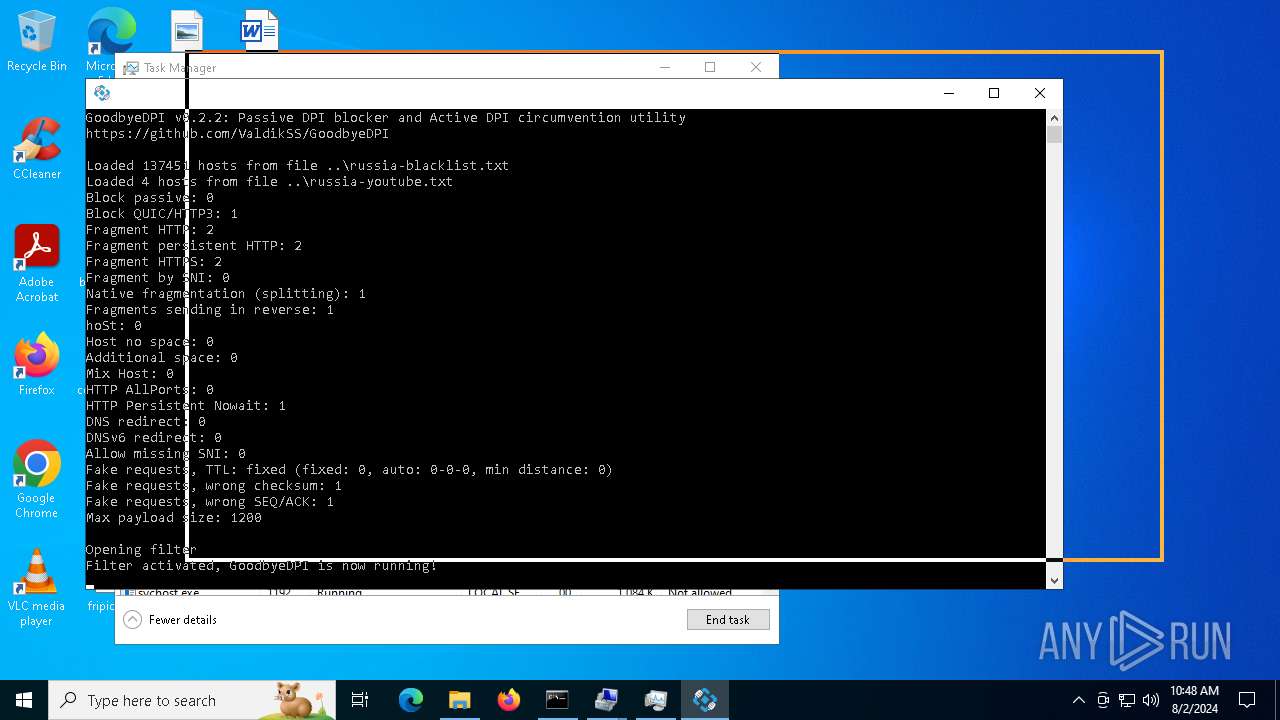Open the notification center
1280x720 pixels.
[1247, 700]
